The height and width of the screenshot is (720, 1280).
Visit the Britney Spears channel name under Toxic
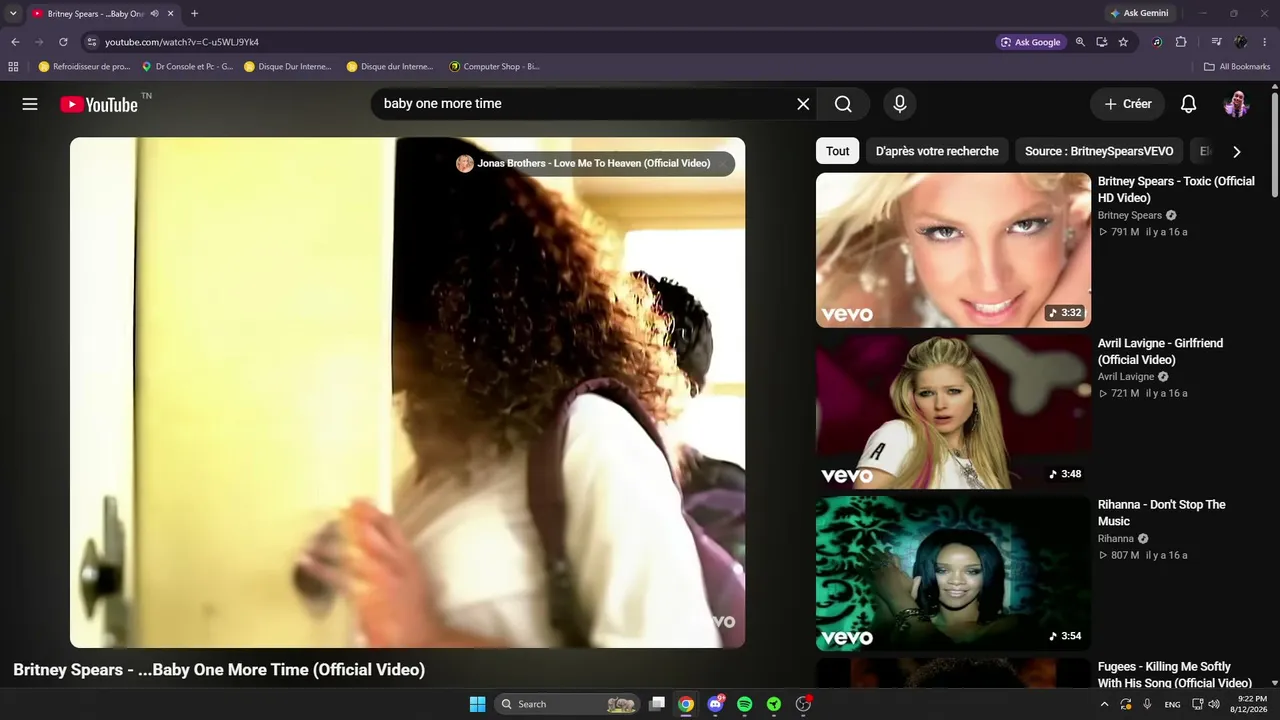[x=1130, y=215]
